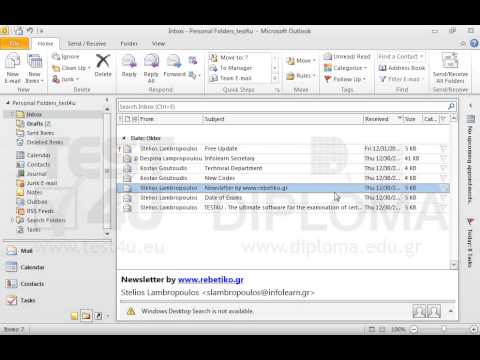Click the Search Inbox field

point(282,107)
